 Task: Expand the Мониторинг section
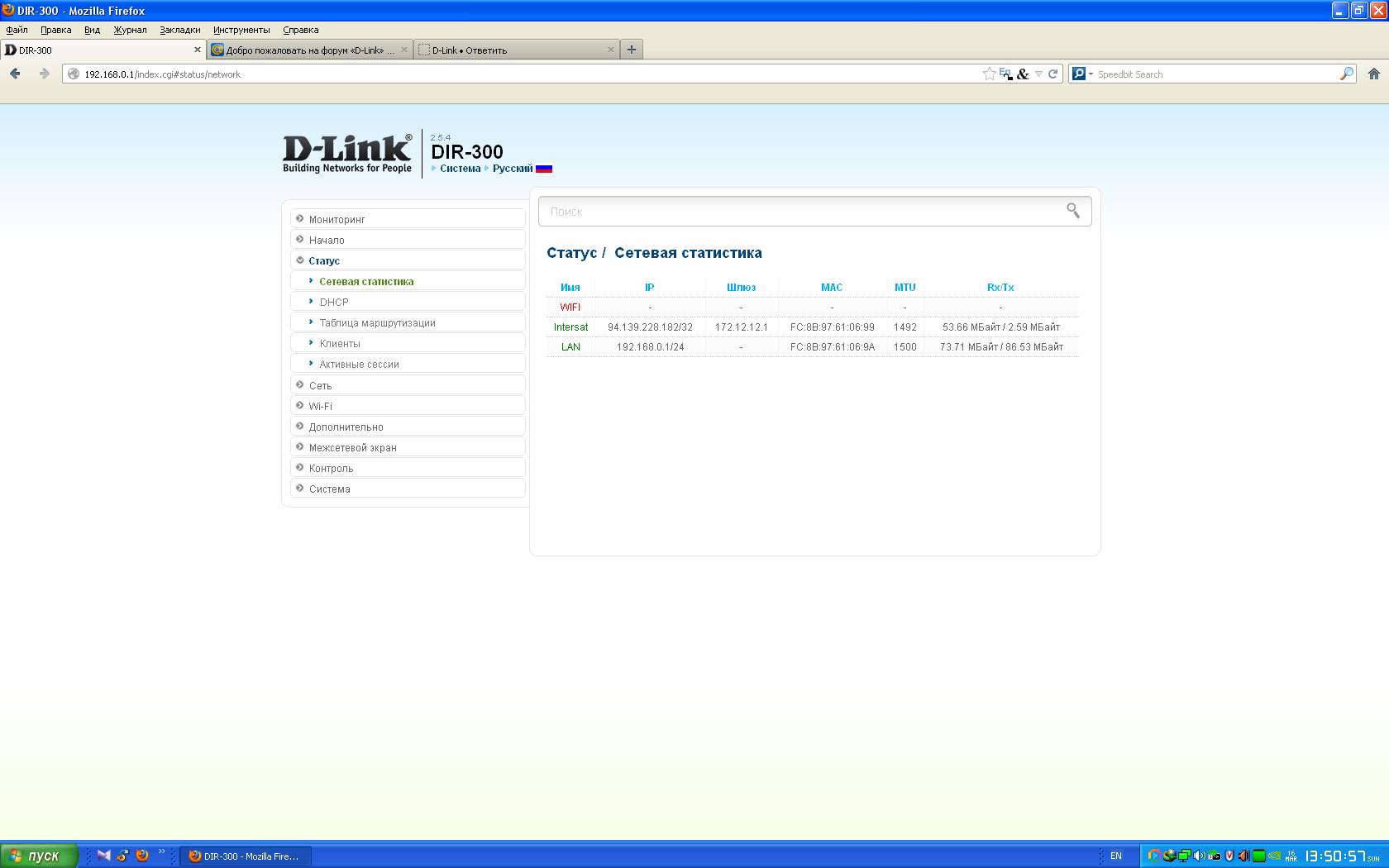tap(408, 219)
